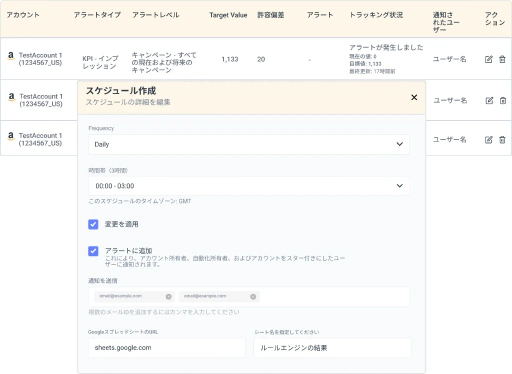Screen dimensions: 512x374
Task: Click the sheet name field ルールエンジンの結果
Action: [332, 348]
